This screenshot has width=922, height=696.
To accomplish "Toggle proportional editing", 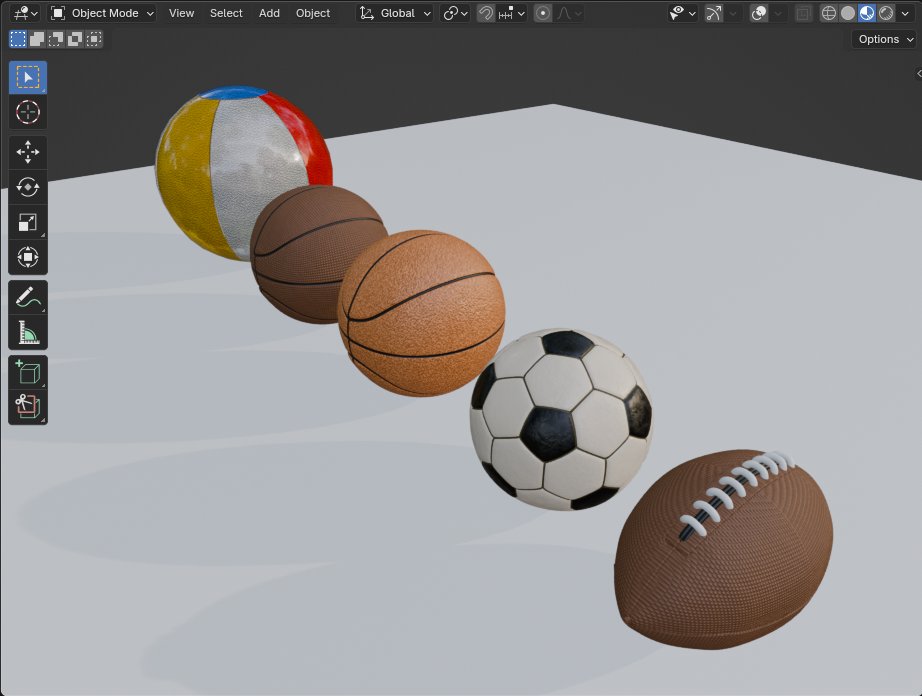I will point(543,13).
